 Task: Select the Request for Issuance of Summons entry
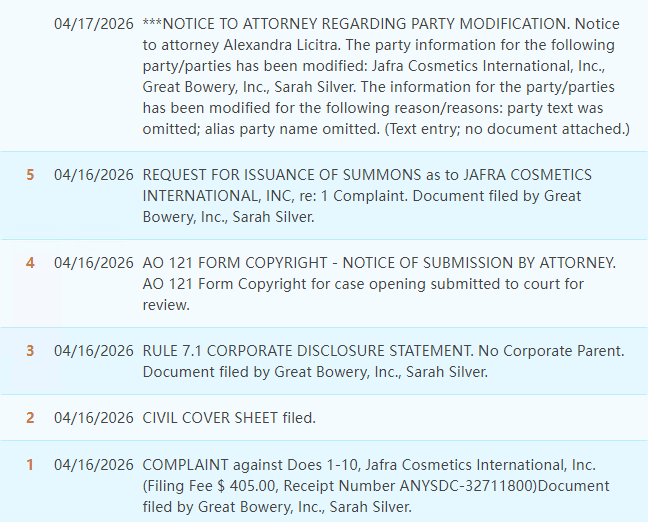tap(367, 196)
